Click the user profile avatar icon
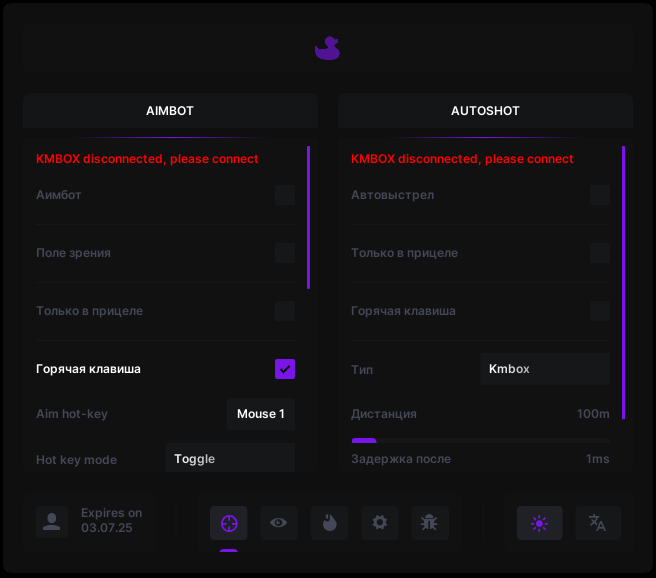This screenshot has width=656, height=578. [51, 521]
